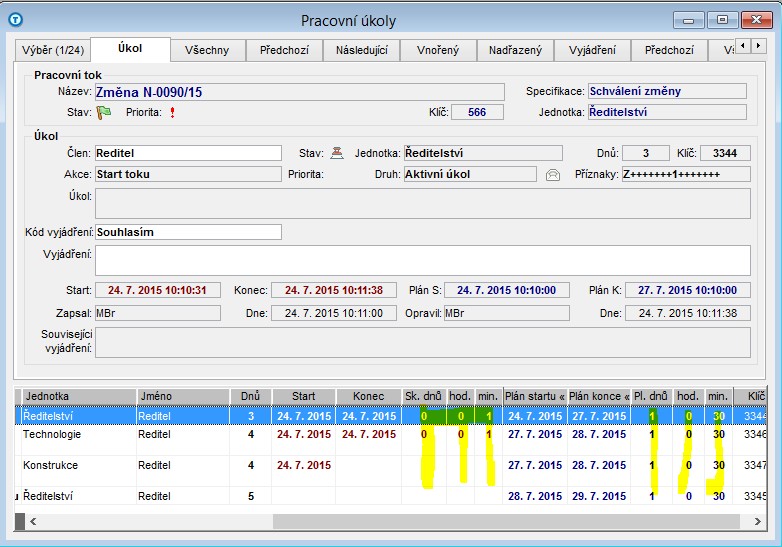Click the Plán S date field
The height and width of the screenshot is (547, 782).
click(x=507, y=290)
